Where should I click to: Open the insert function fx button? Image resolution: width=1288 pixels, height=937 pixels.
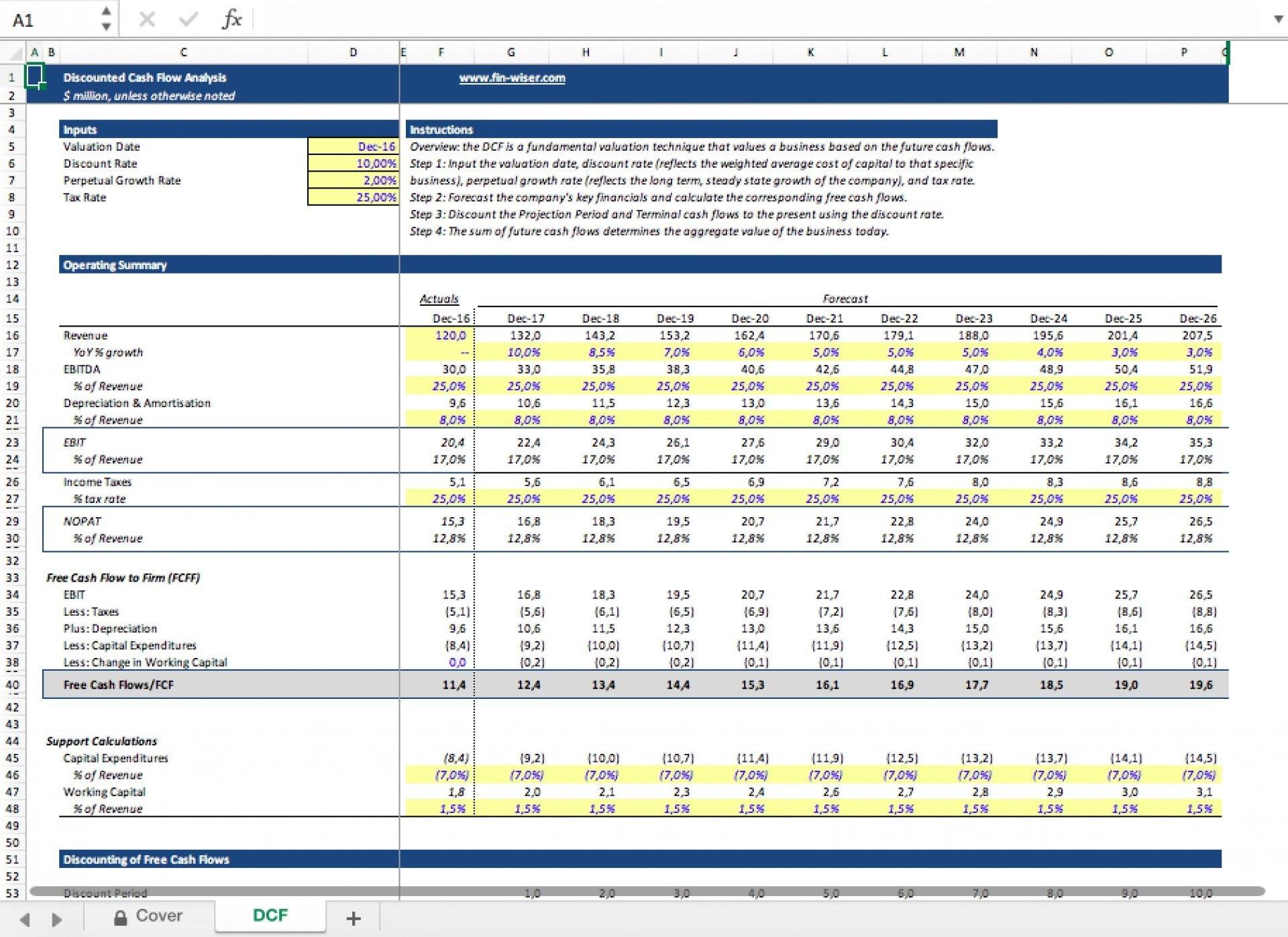(231, 19)
